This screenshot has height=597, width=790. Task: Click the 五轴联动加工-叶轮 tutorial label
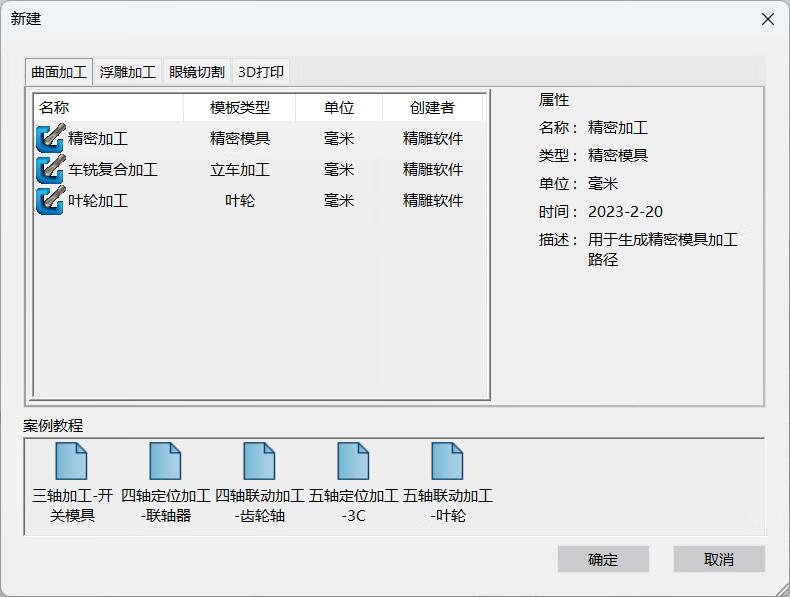point(448,505)
